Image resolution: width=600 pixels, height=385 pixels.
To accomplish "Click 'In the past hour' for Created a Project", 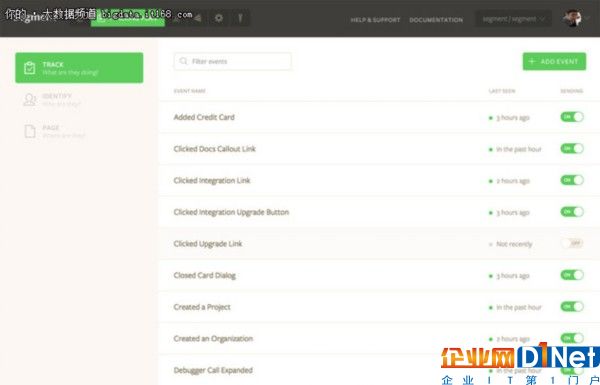I will [519, 307].
